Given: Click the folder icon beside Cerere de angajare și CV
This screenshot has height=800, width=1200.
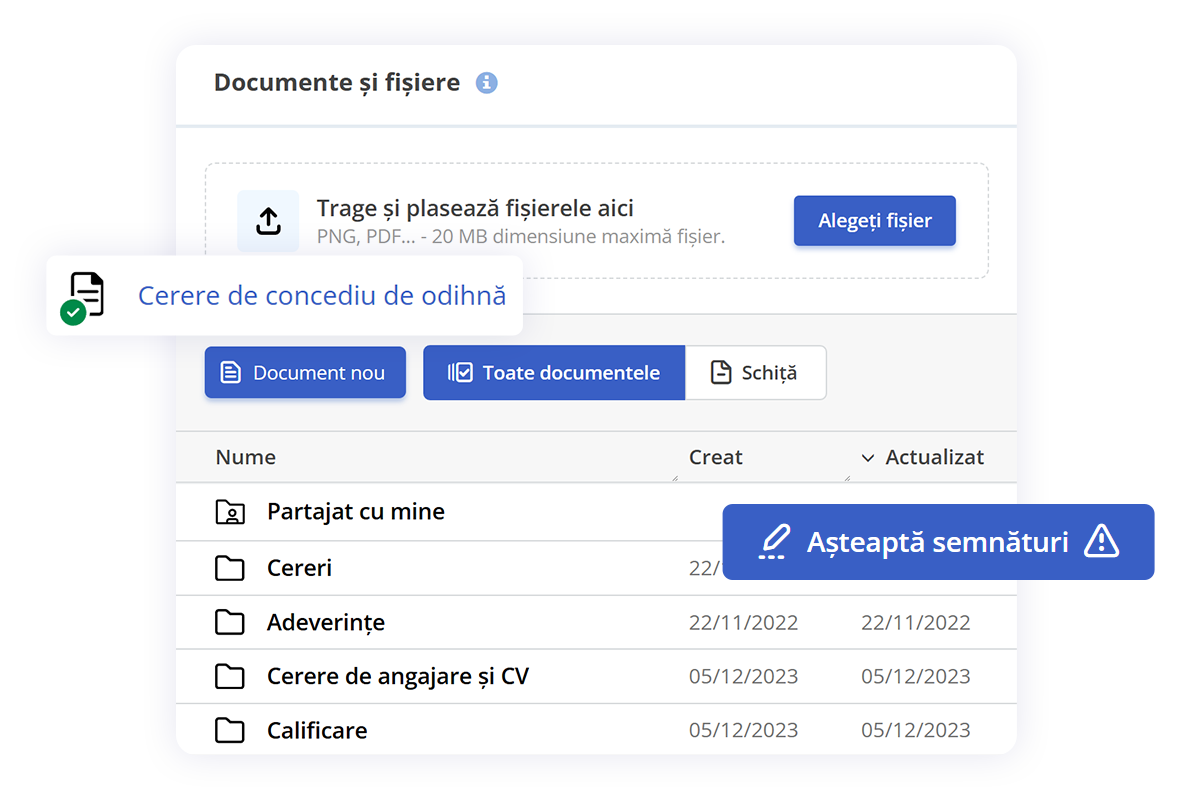Looking at the screenshot, I should (230, 677).
